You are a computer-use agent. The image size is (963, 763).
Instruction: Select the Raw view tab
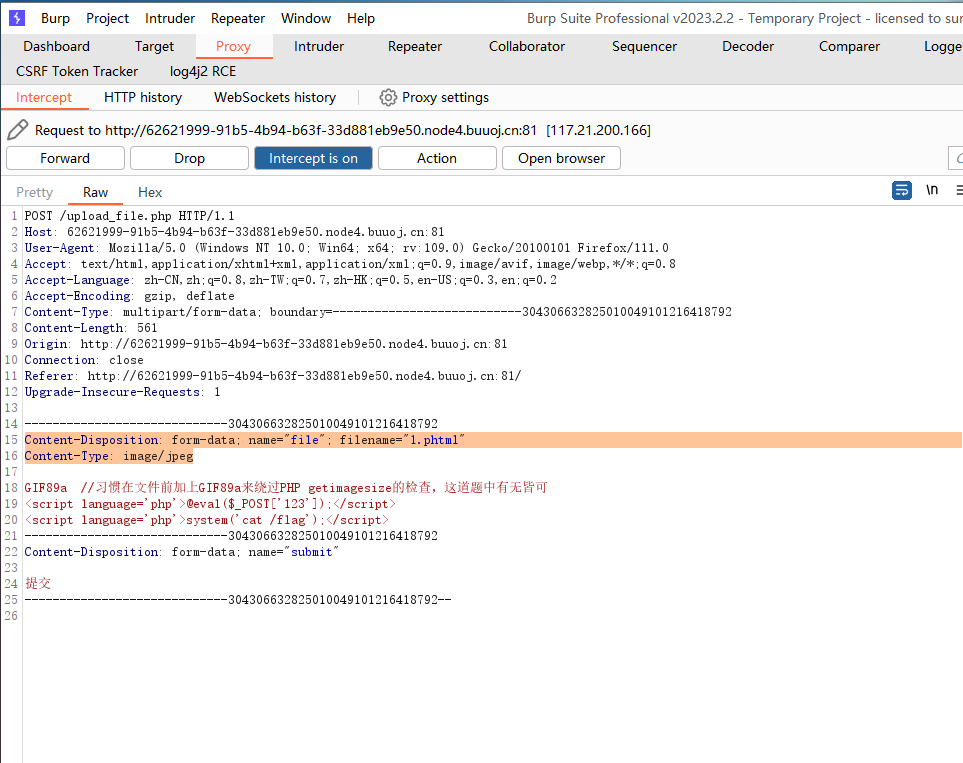[95, 192]
